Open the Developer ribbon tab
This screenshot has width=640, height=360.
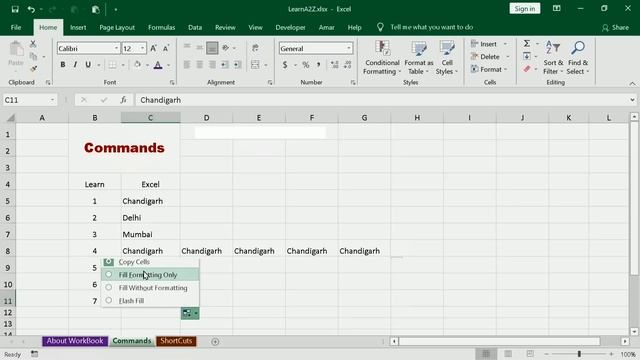click(x=290, y=27)
